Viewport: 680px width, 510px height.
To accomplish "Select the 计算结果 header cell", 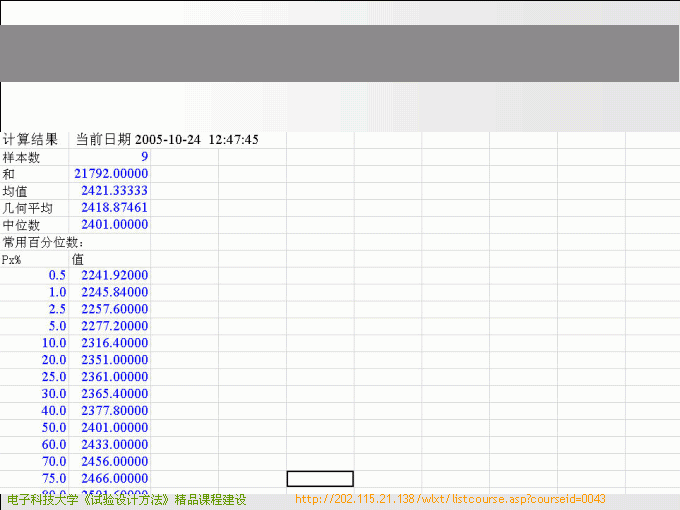I will tap(31, 140).
